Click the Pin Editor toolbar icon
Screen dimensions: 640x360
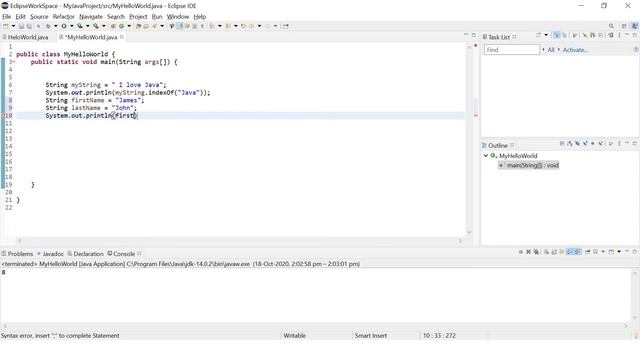pos(286,26)
